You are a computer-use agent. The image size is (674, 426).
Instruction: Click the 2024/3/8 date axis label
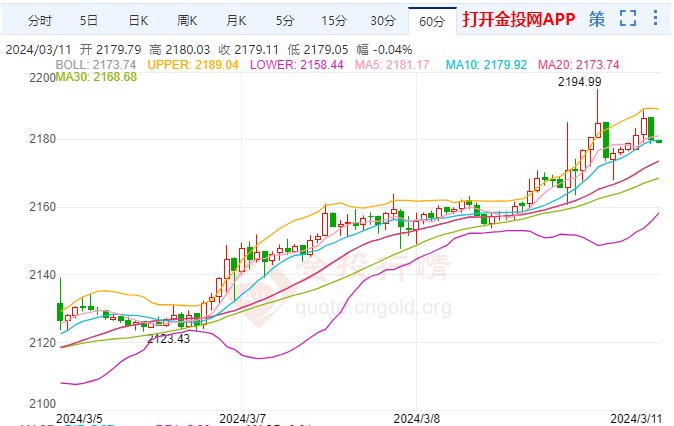(x=417, y=418)
